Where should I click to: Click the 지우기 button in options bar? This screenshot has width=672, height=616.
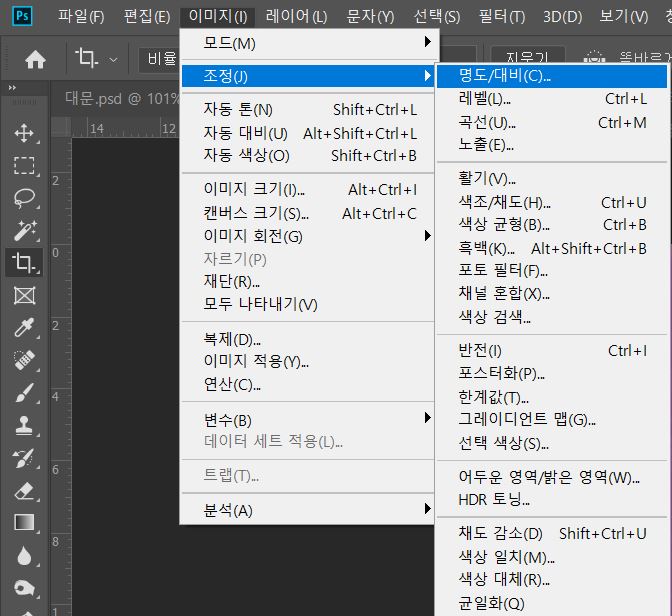pos(527,56)
